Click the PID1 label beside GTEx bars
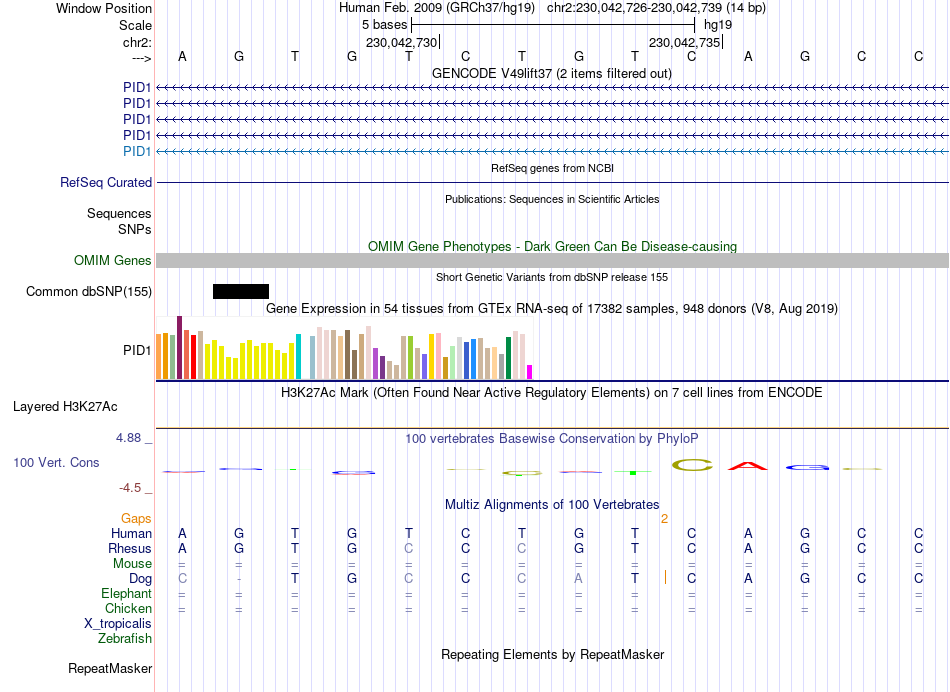This screenshot has width=950, height=692. point(137,350)
